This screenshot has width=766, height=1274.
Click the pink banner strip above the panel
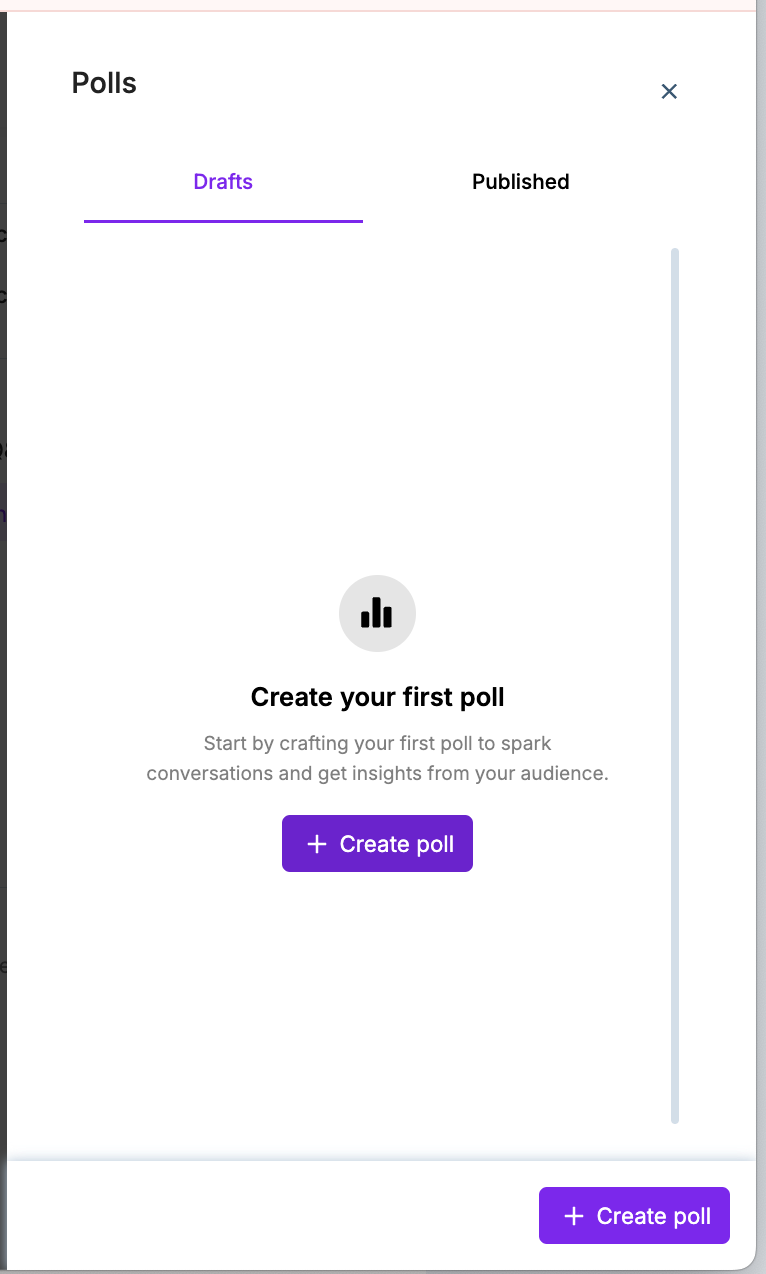[x=380, y=5]
